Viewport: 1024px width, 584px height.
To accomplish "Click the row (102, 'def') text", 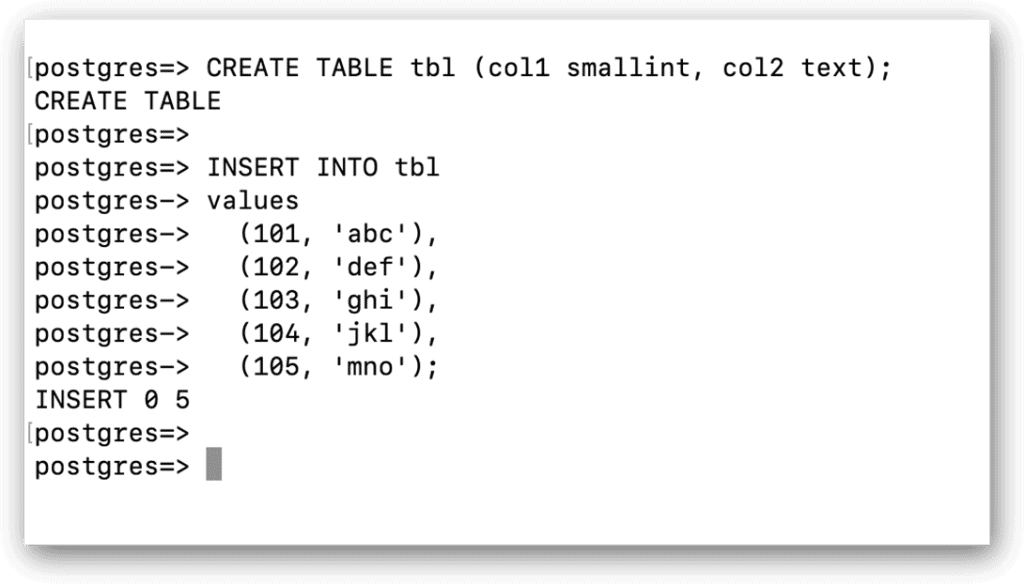I will [338, 268].
